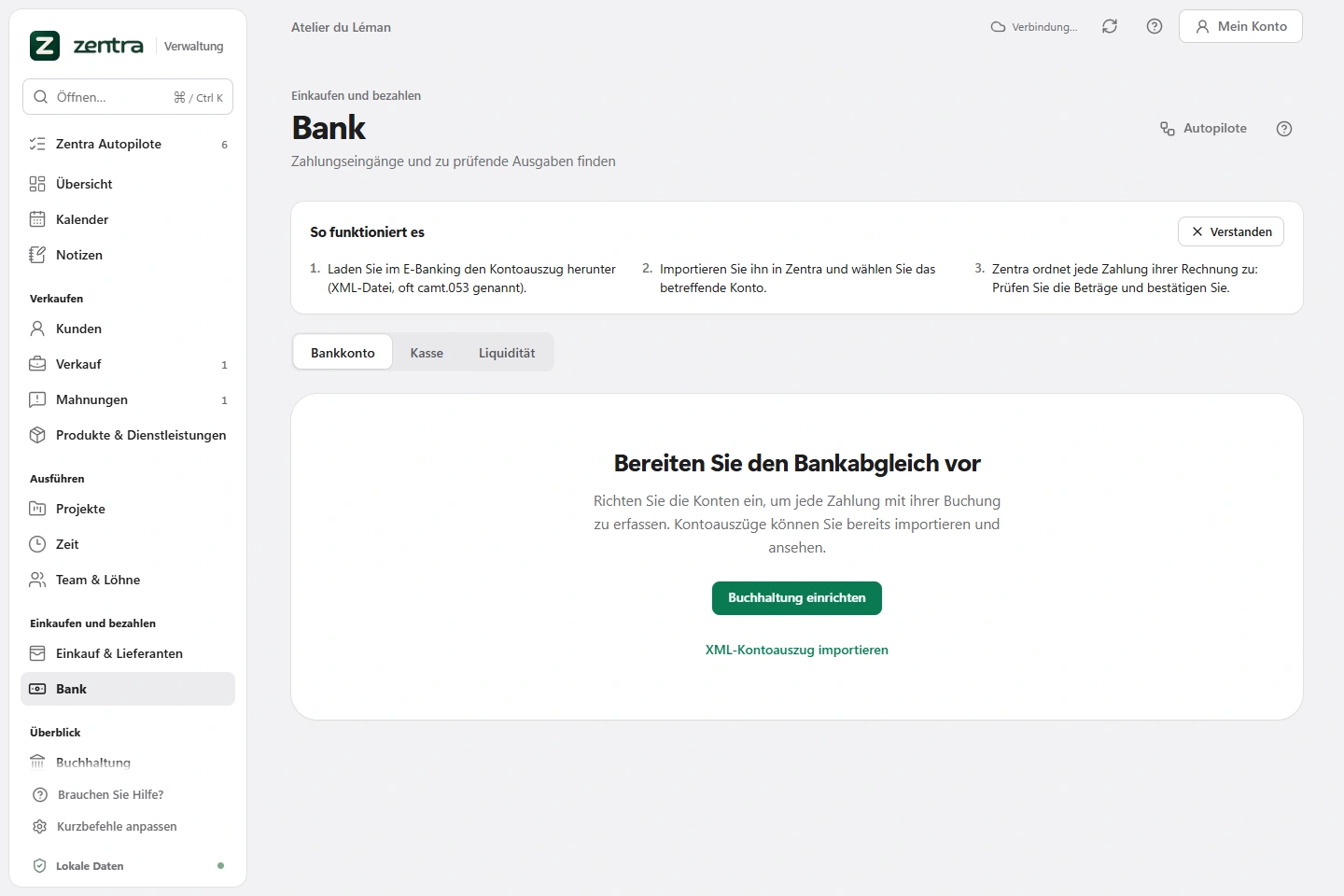Switch to Bankkonto tab

tap(343, 353)
